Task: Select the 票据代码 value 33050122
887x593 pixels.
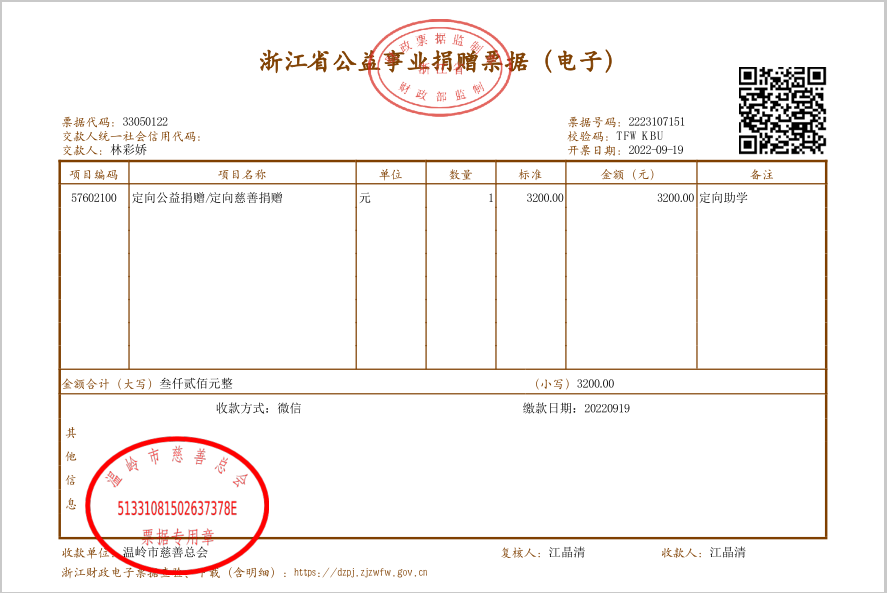Action: pos(145,122)
